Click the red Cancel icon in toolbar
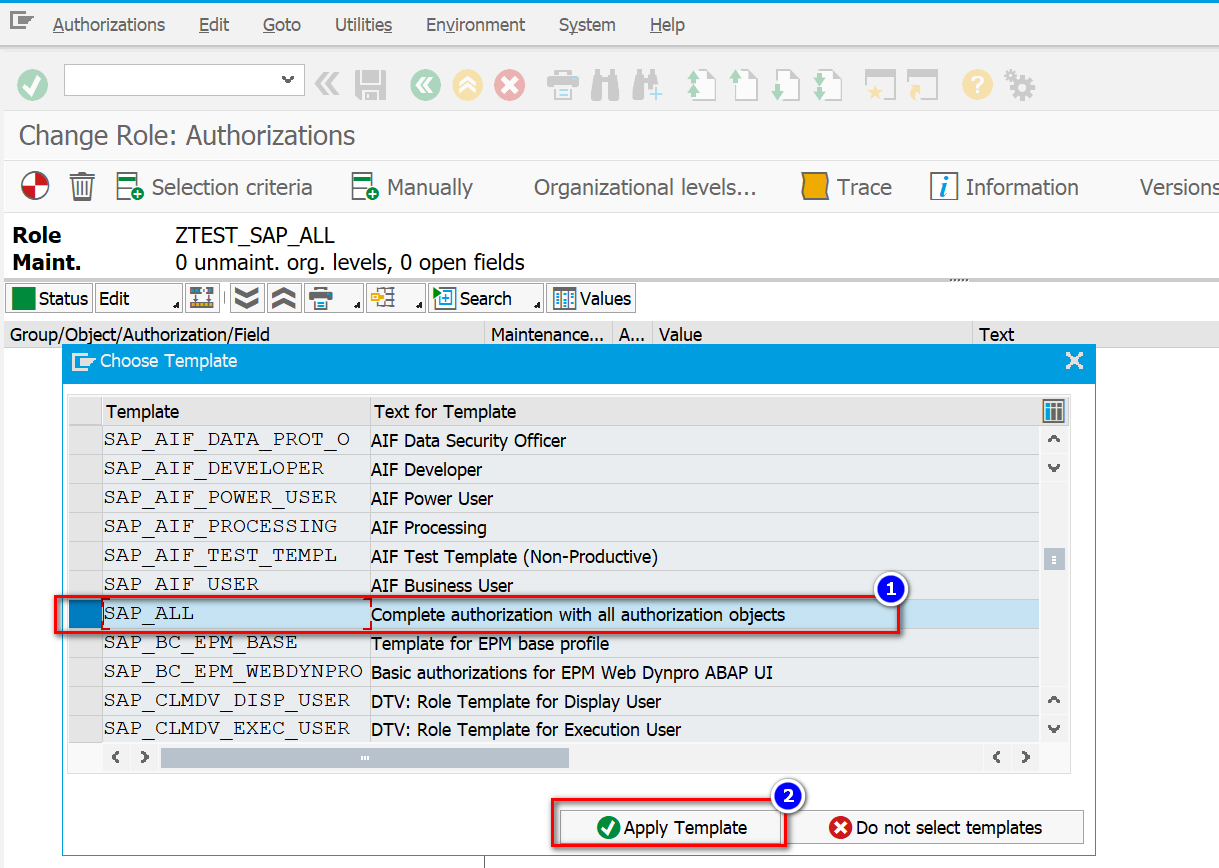 tap(510, 84)
